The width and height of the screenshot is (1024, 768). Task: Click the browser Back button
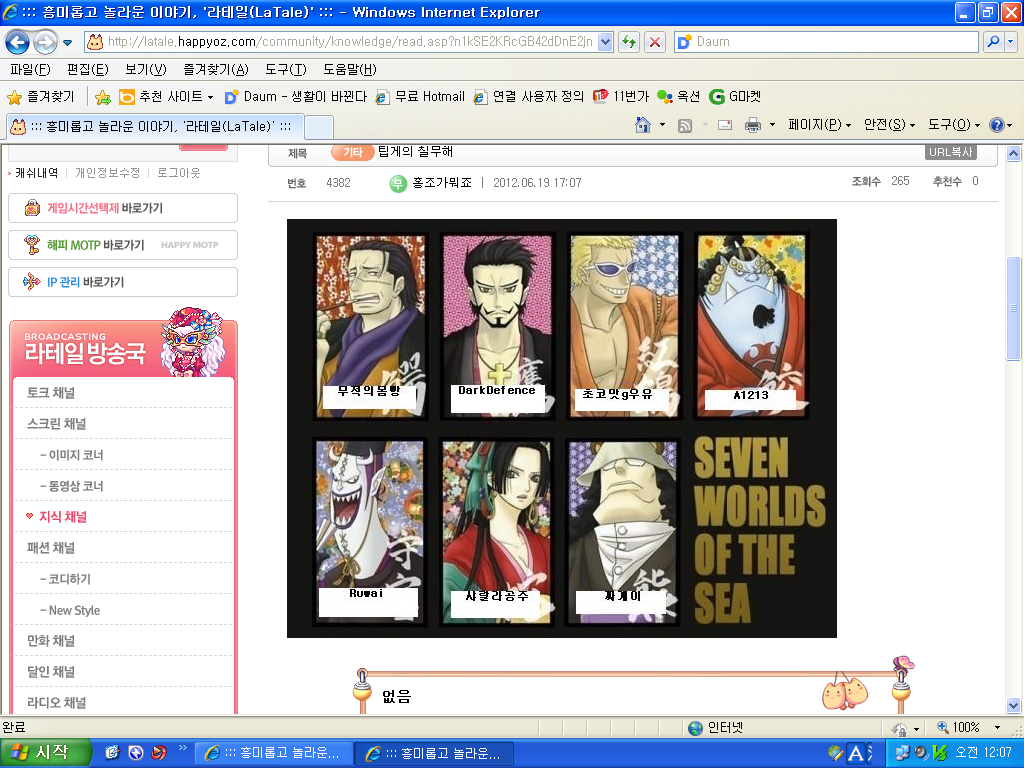(x=18, y=42)
